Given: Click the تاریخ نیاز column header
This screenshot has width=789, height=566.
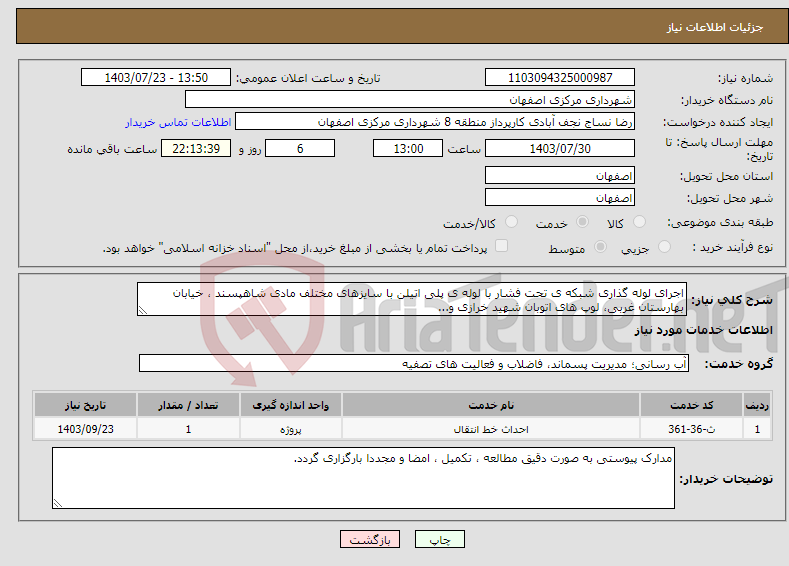Looking at the screenshot, I should (86, 405).
